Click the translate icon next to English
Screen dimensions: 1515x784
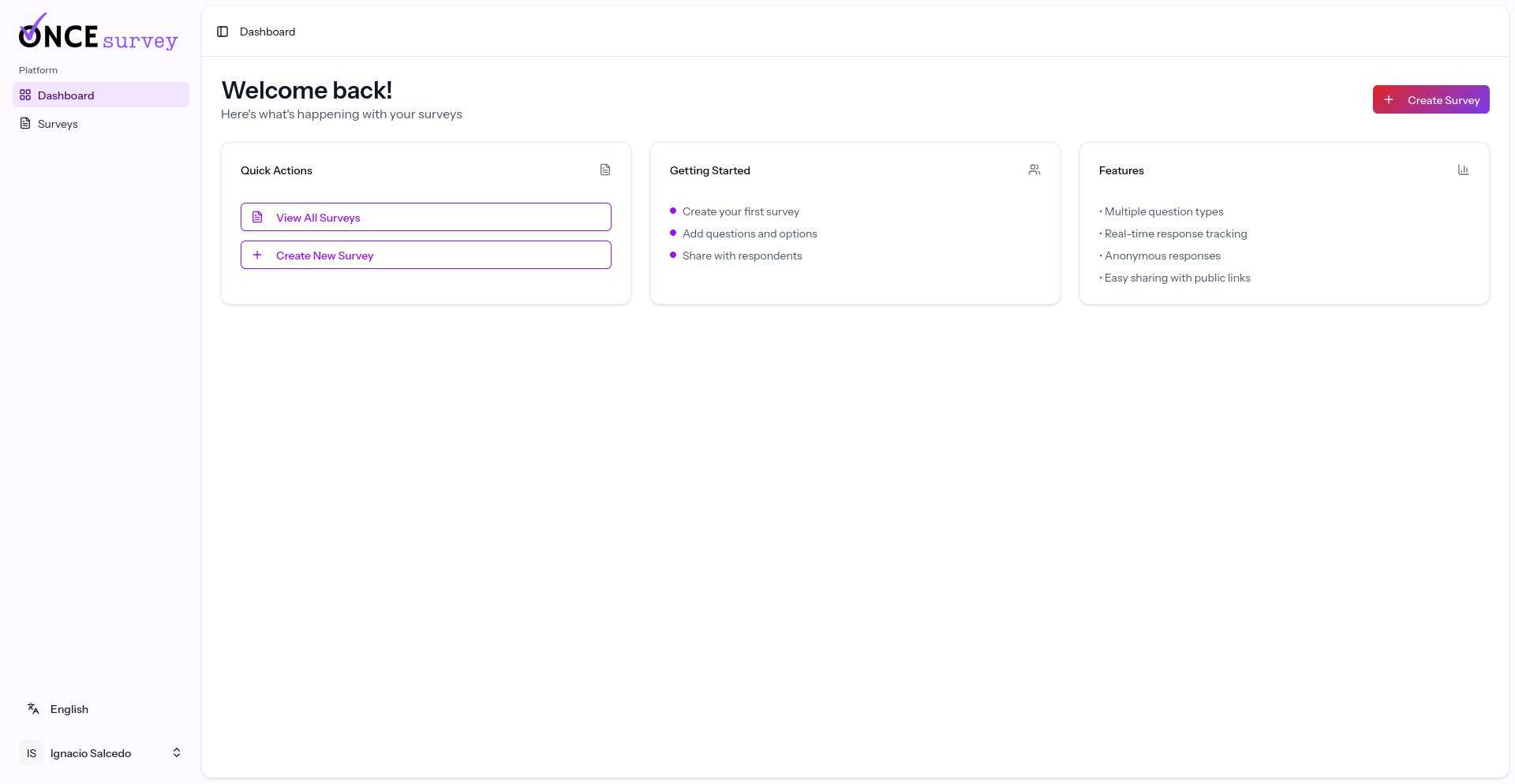pos(33,708)
